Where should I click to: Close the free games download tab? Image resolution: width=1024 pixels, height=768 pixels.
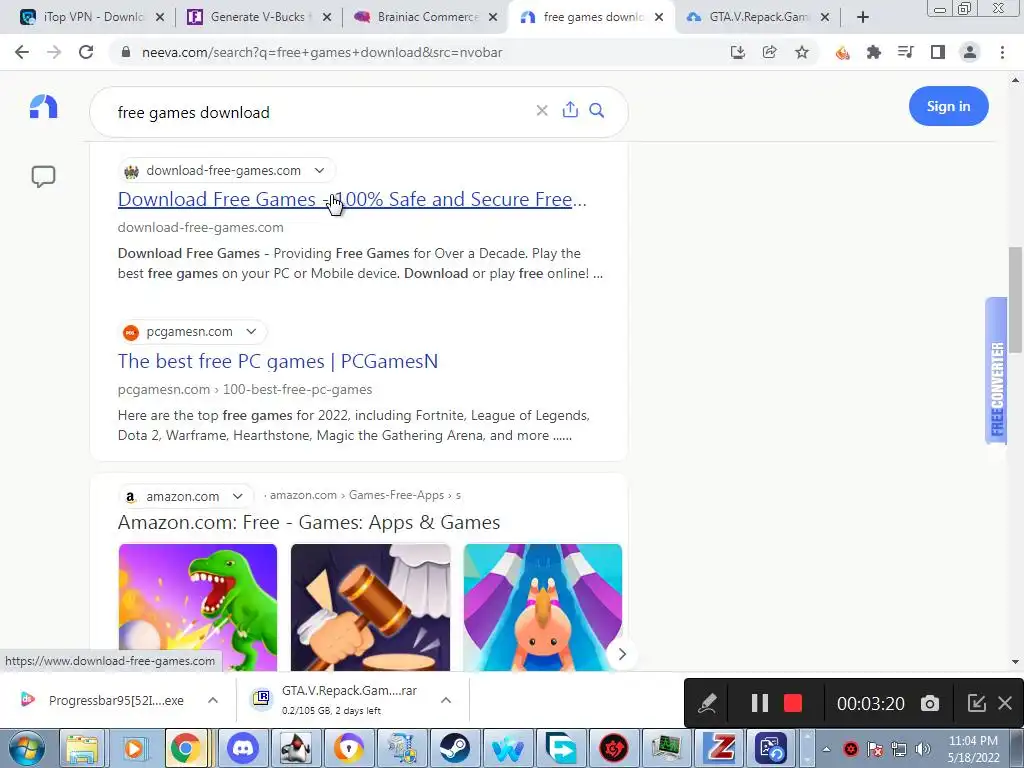click(659, 17)
